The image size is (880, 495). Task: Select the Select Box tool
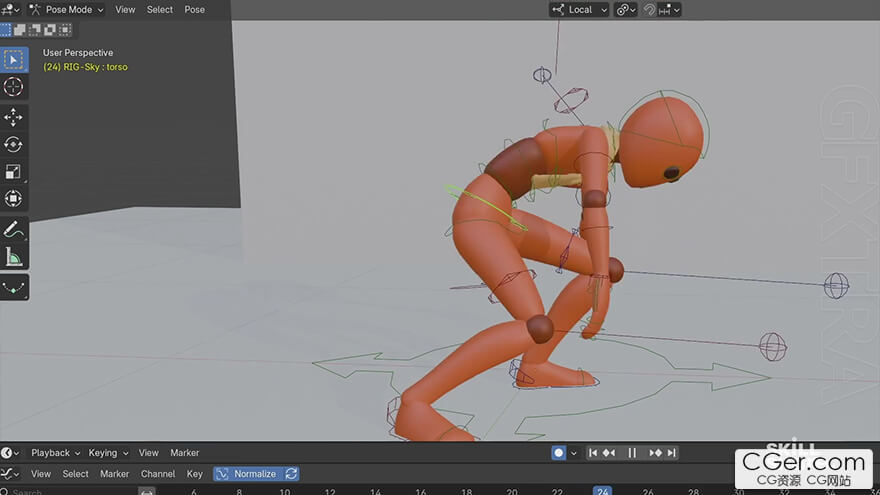click(14, 59)
